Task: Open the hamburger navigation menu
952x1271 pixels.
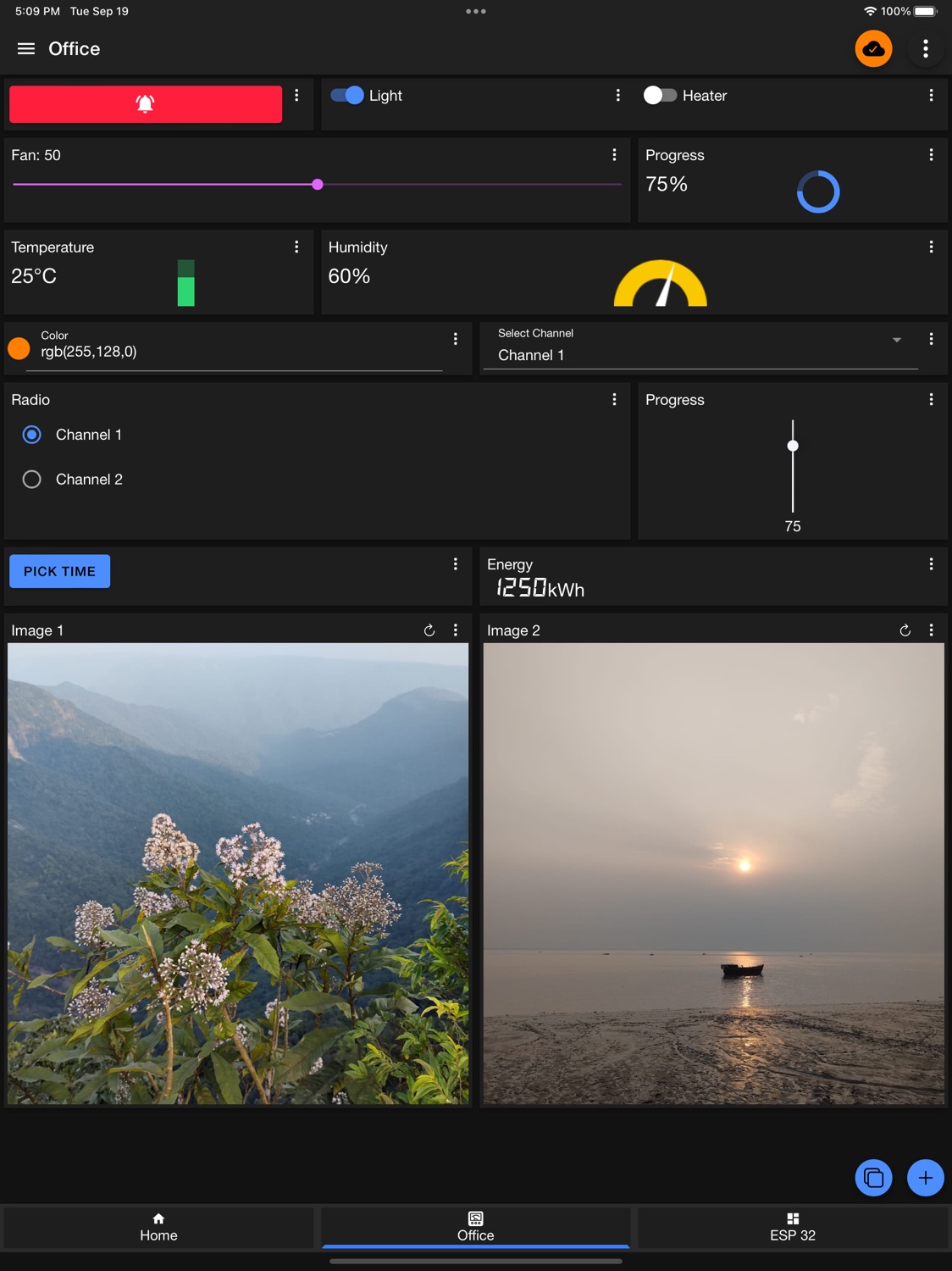Action: coord(26,48)
